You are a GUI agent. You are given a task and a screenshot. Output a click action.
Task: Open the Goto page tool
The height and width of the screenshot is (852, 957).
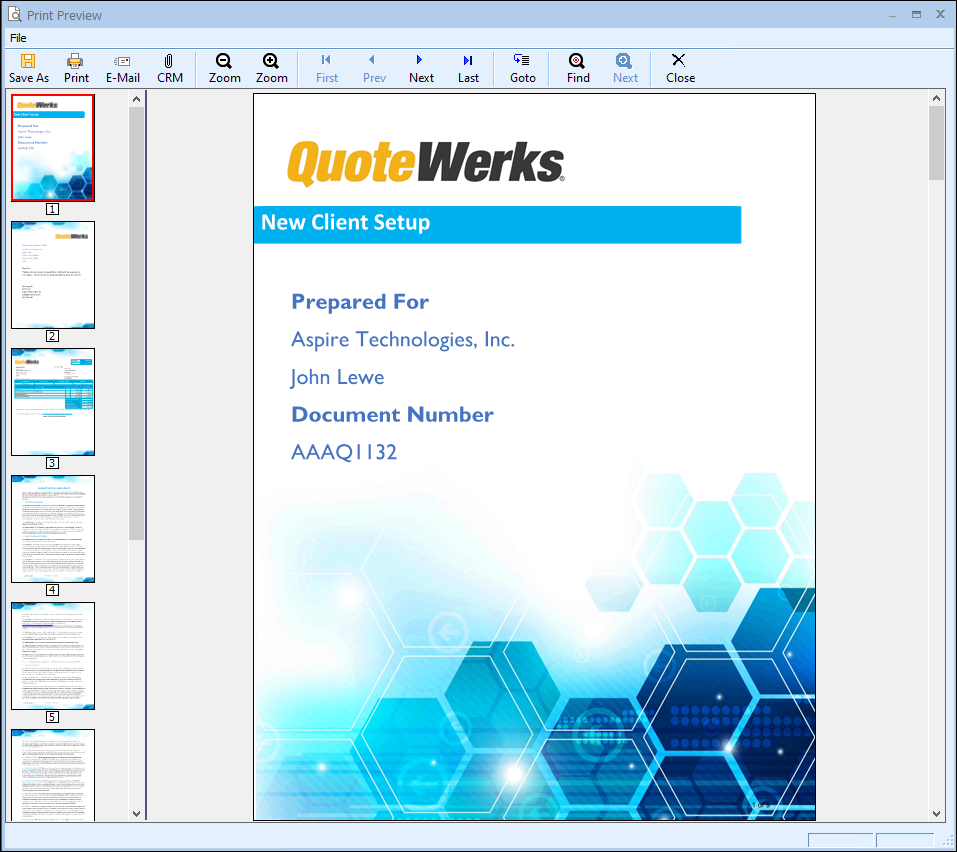pos(522,61)
